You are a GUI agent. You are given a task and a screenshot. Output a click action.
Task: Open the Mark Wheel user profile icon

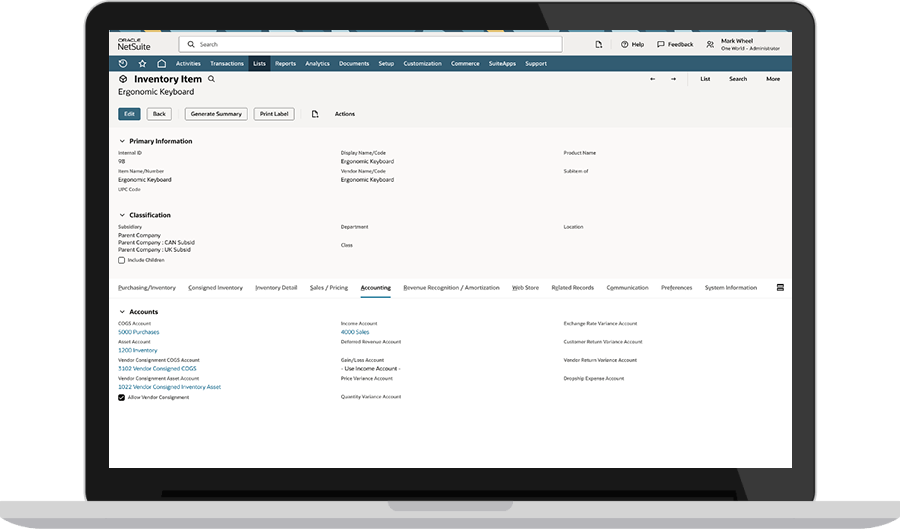(x=710, y=44)
